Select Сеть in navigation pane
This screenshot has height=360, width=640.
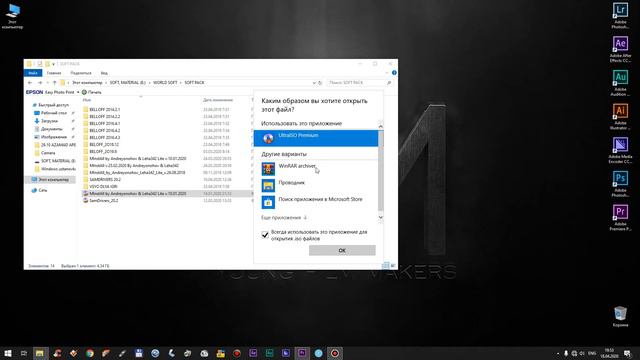[40, 190]
